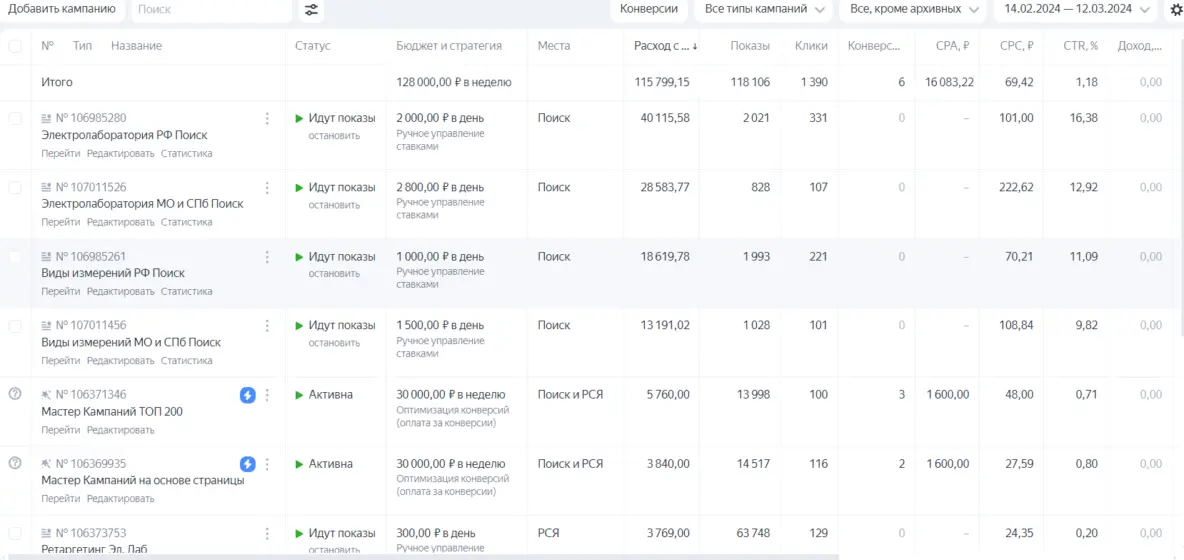Image resolution: width=1184 pixels, height=560 pixels.
Task: Tick checkbox for Виды измерений РФ Поиск
Action: coord(15,257)
